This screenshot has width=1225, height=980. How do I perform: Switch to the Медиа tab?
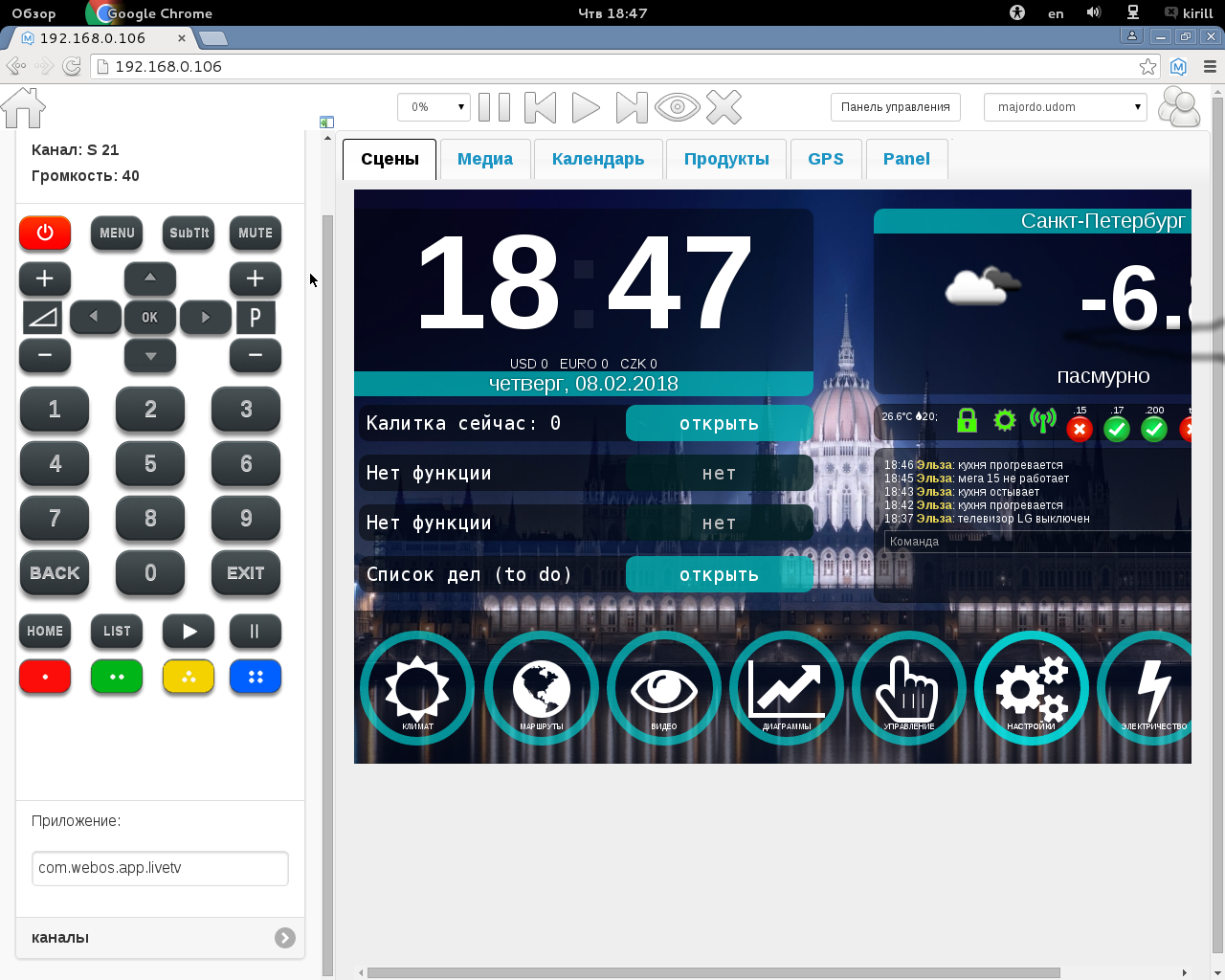click(484, 159)
